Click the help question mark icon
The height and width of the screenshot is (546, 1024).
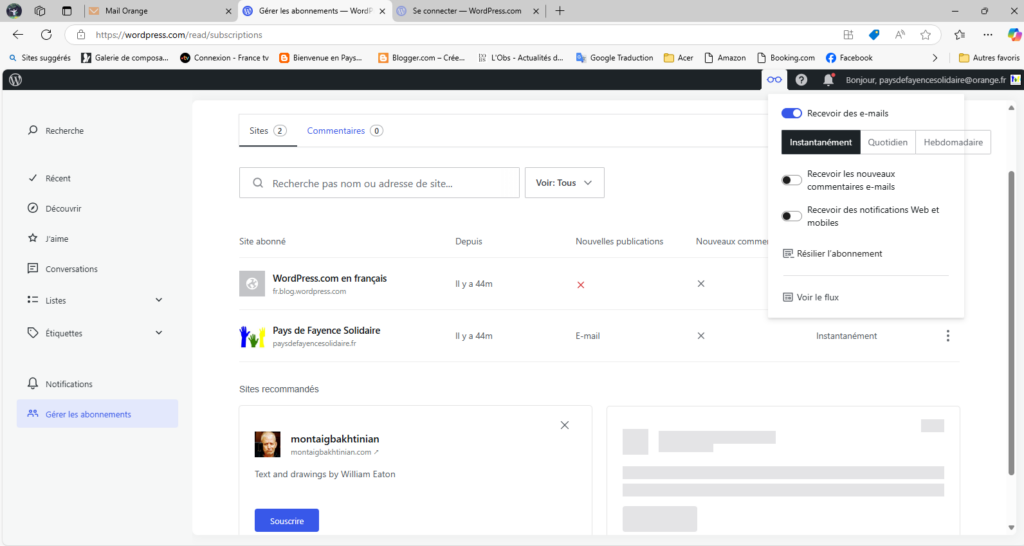[x=801, y=79]
